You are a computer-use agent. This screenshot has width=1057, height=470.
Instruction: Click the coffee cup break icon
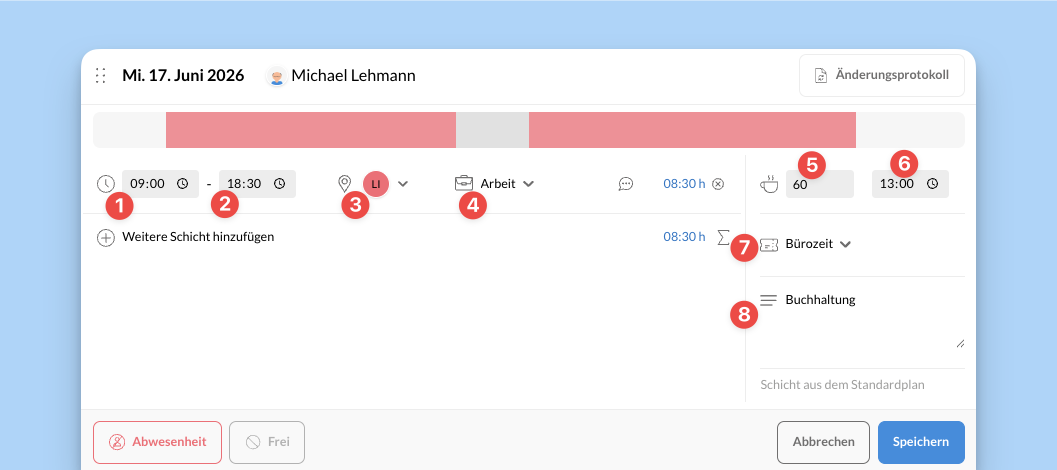(768, 183)
